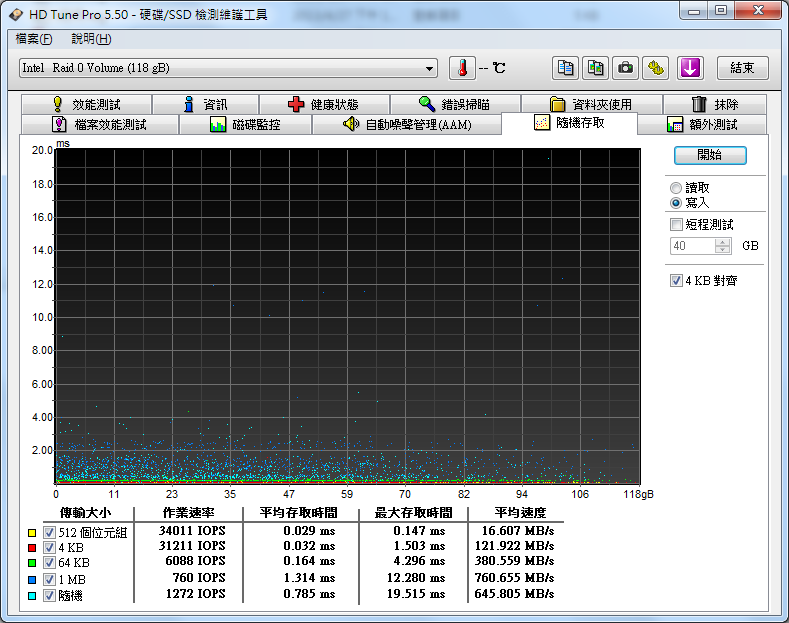Select the 寫入 write radio button

point(676,203)
